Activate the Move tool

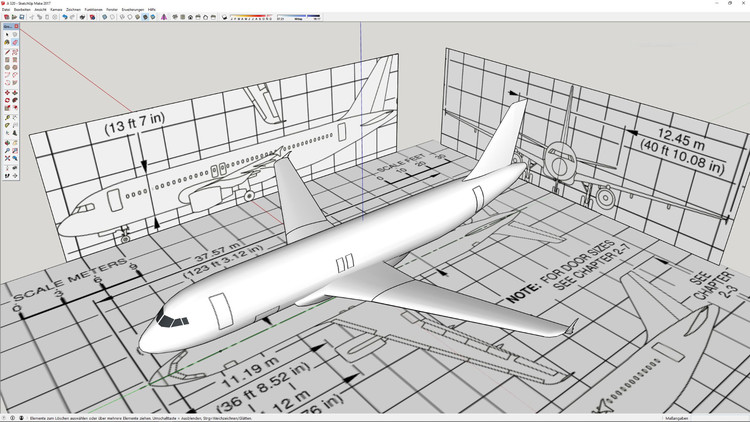[7, 92]
